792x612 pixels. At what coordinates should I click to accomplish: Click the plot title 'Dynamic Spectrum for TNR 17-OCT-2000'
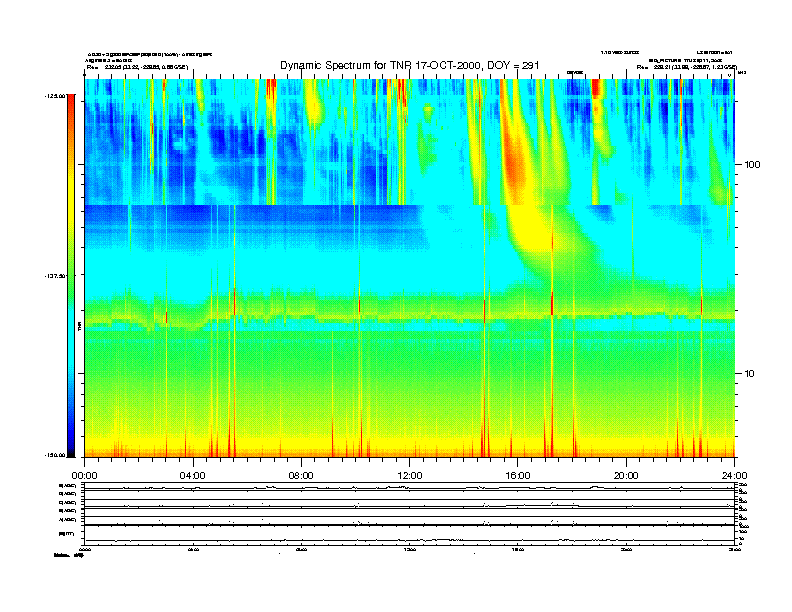(x=410, y=65)
